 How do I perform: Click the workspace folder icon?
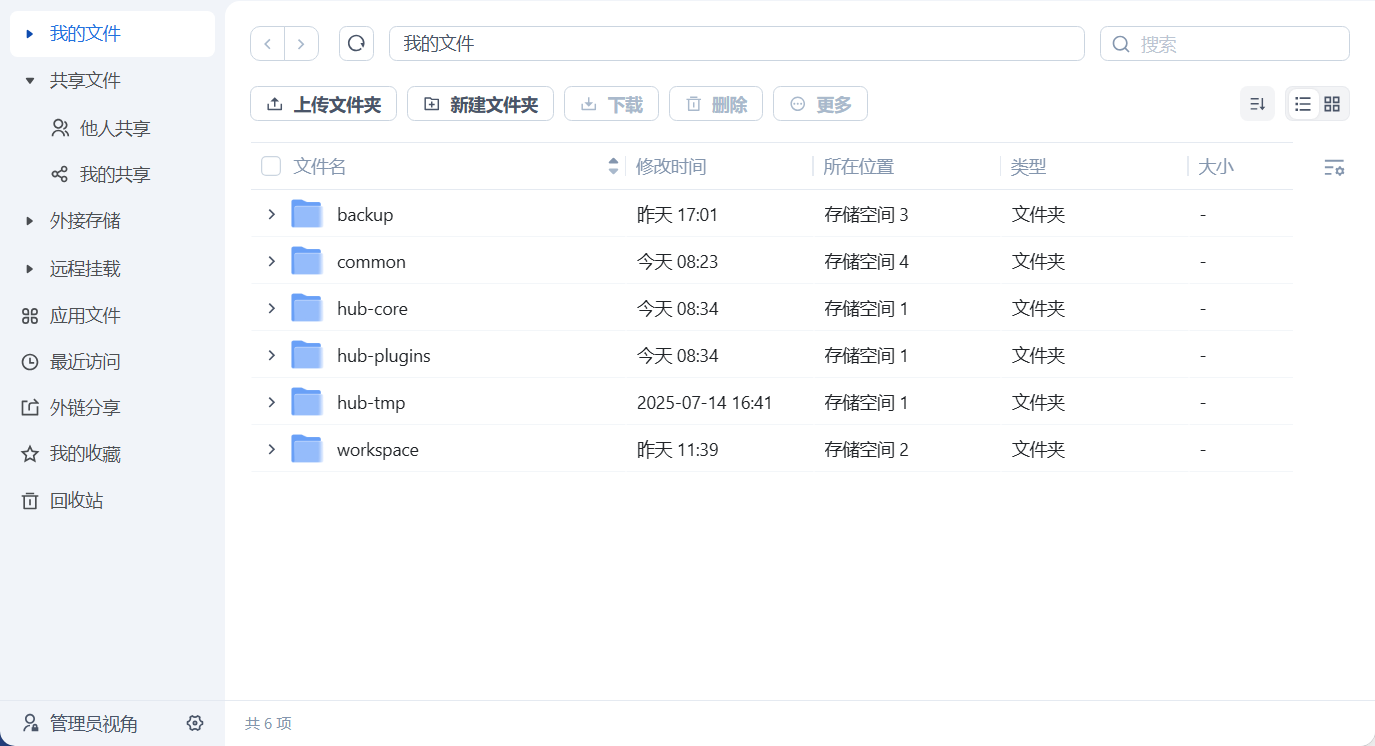(x=306, y=449)
